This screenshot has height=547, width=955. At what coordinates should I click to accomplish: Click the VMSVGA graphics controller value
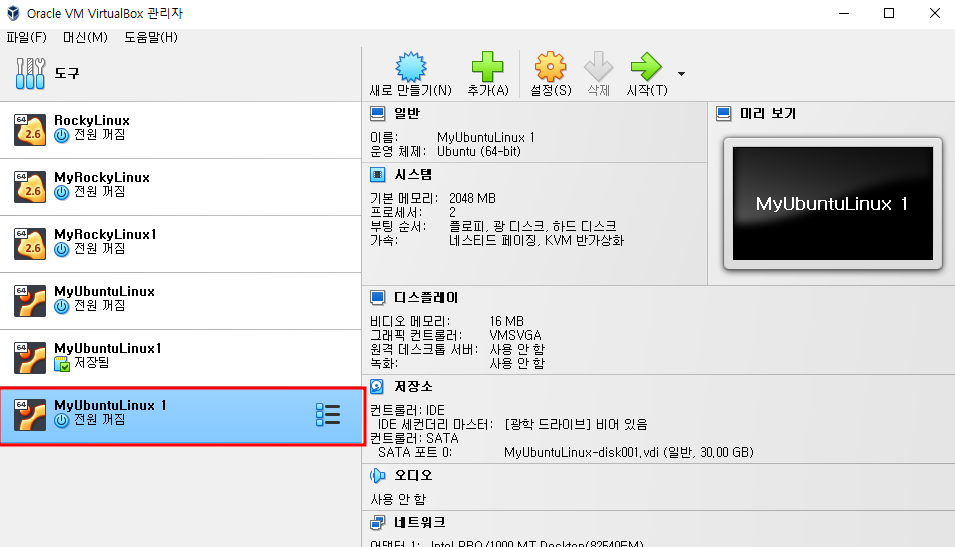point(515,335)
